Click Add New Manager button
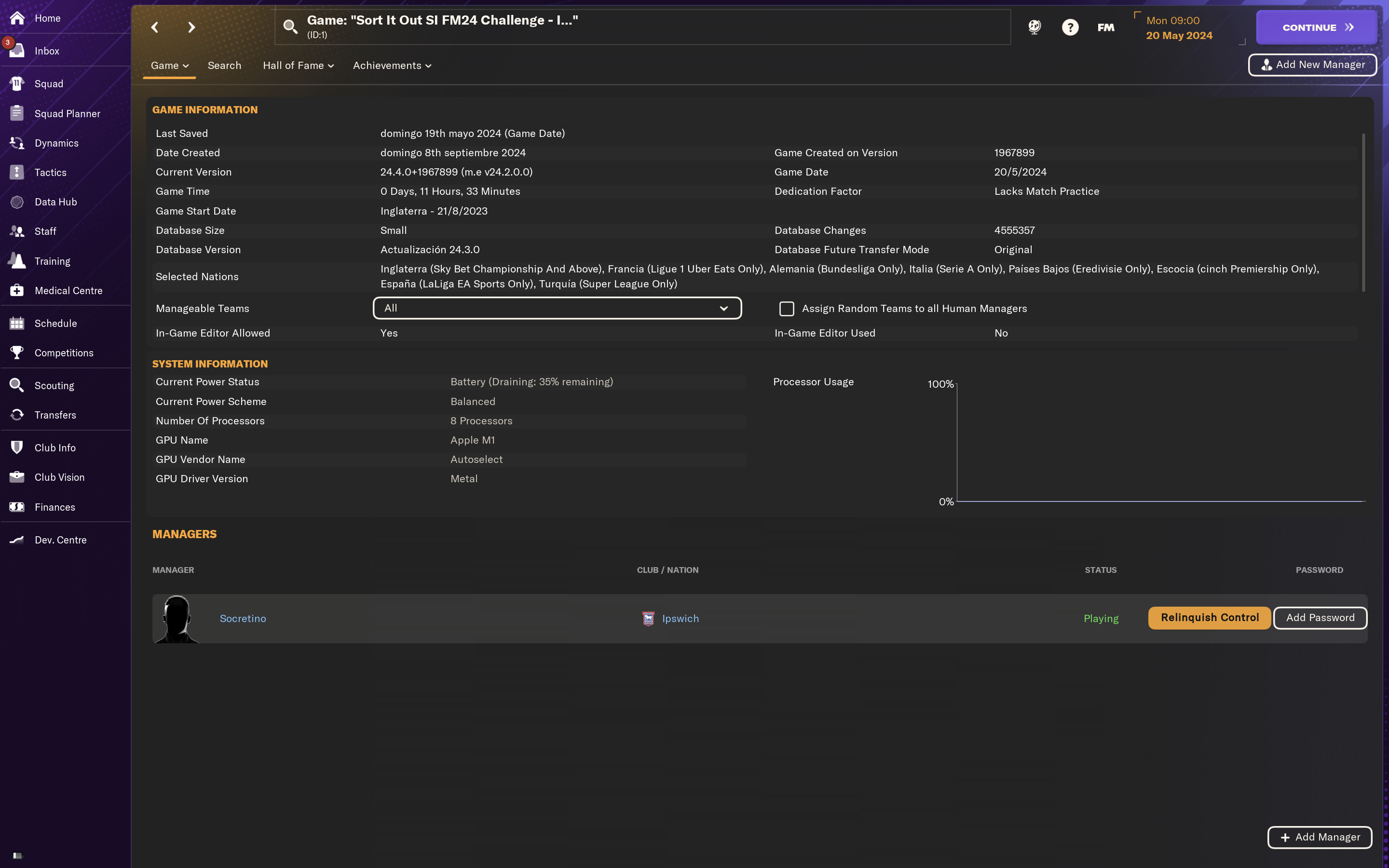1389x868 pixels. click(x=1312, y=65)
